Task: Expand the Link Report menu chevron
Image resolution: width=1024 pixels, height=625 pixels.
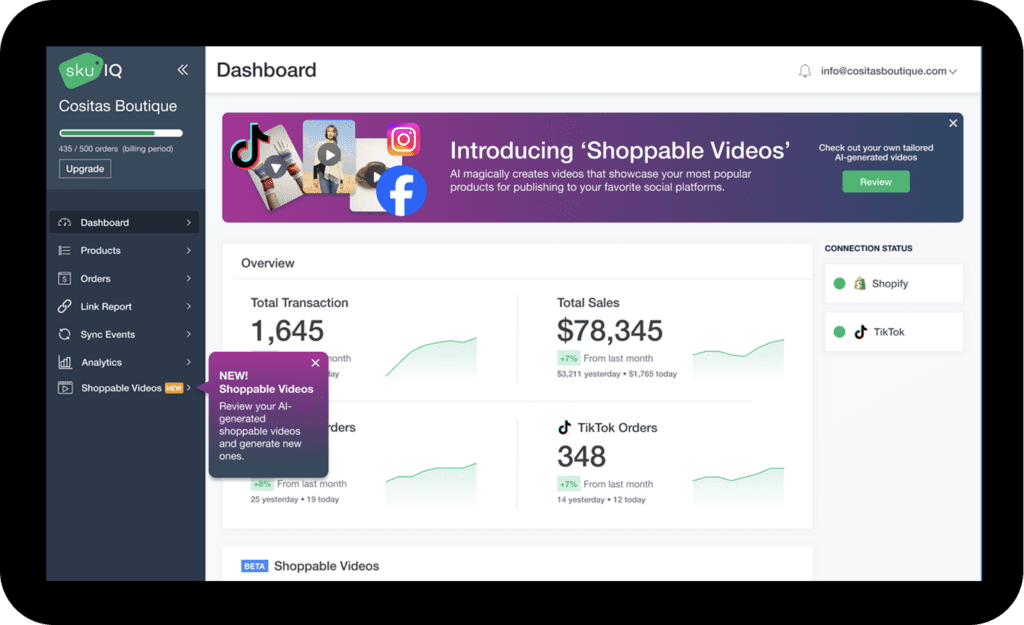Action: pyautogui.click(x=189, y=306)
